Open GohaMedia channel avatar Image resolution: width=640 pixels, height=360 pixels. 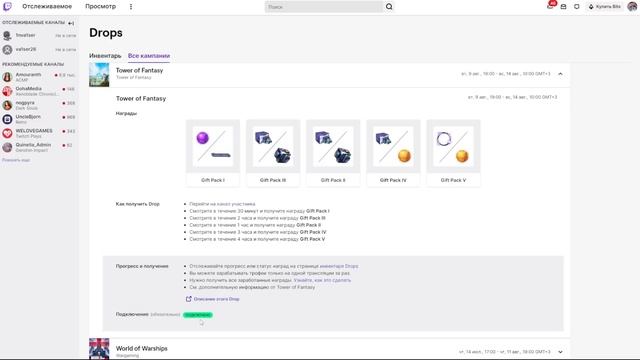pos(7,91)
